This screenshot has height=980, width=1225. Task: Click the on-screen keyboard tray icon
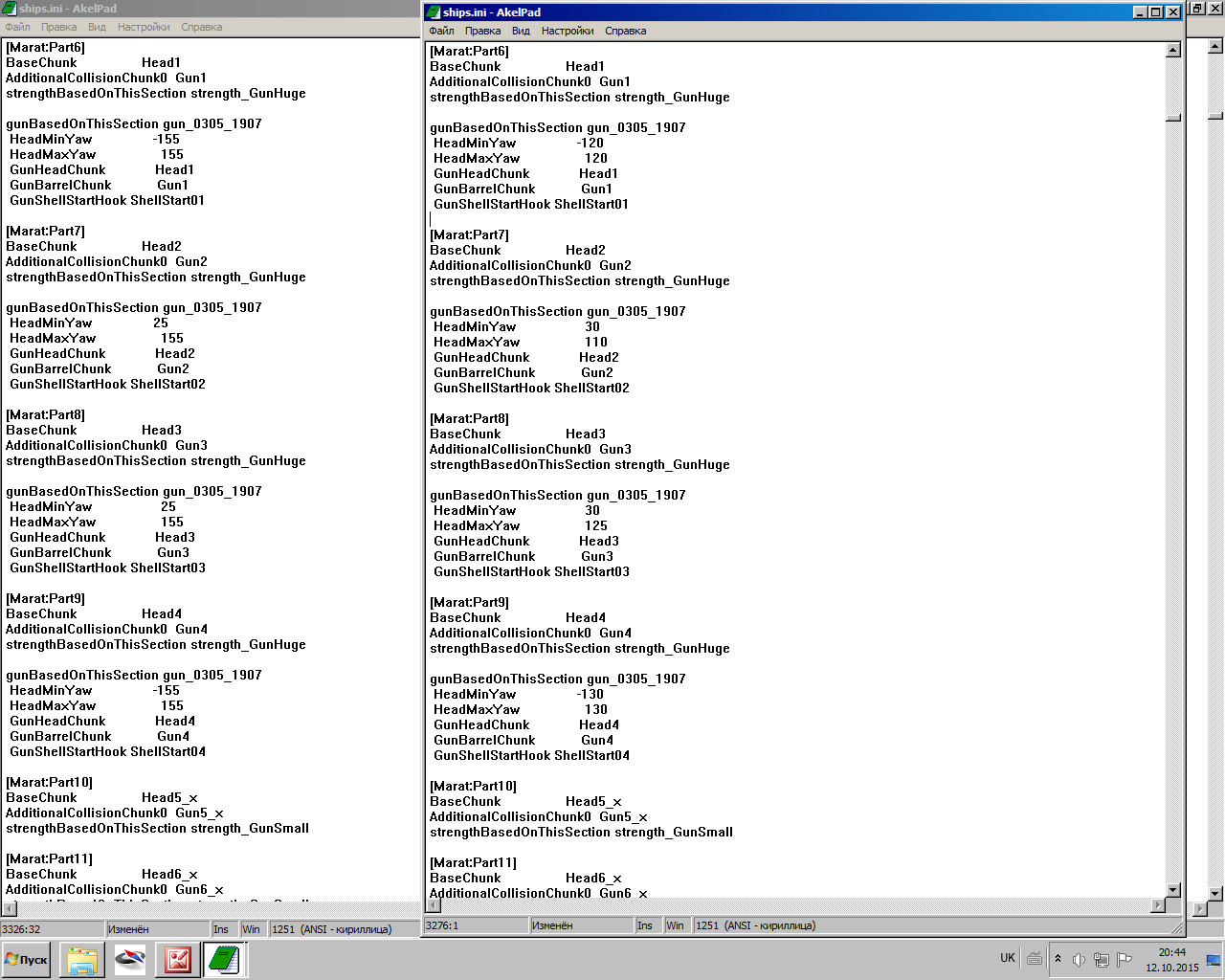[x=1035, y=958]
